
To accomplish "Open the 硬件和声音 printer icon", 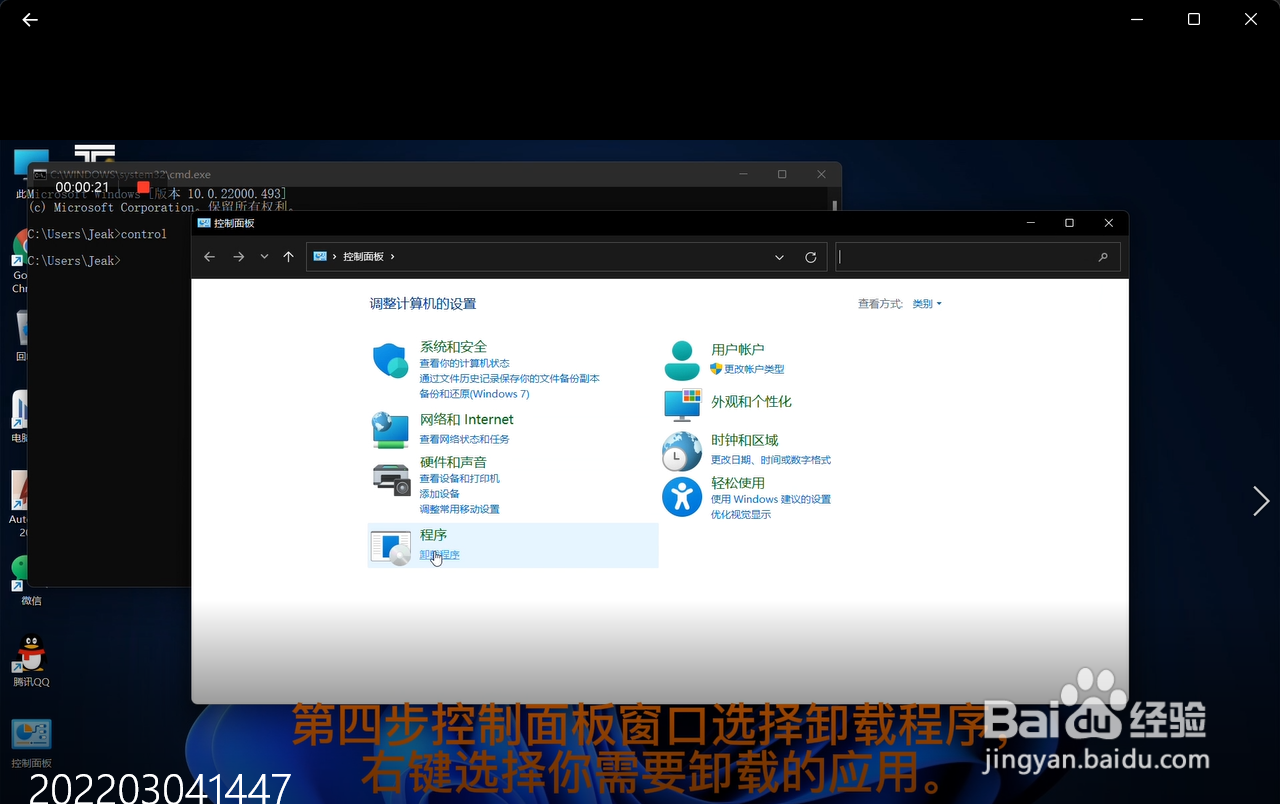I will (390, 478).
